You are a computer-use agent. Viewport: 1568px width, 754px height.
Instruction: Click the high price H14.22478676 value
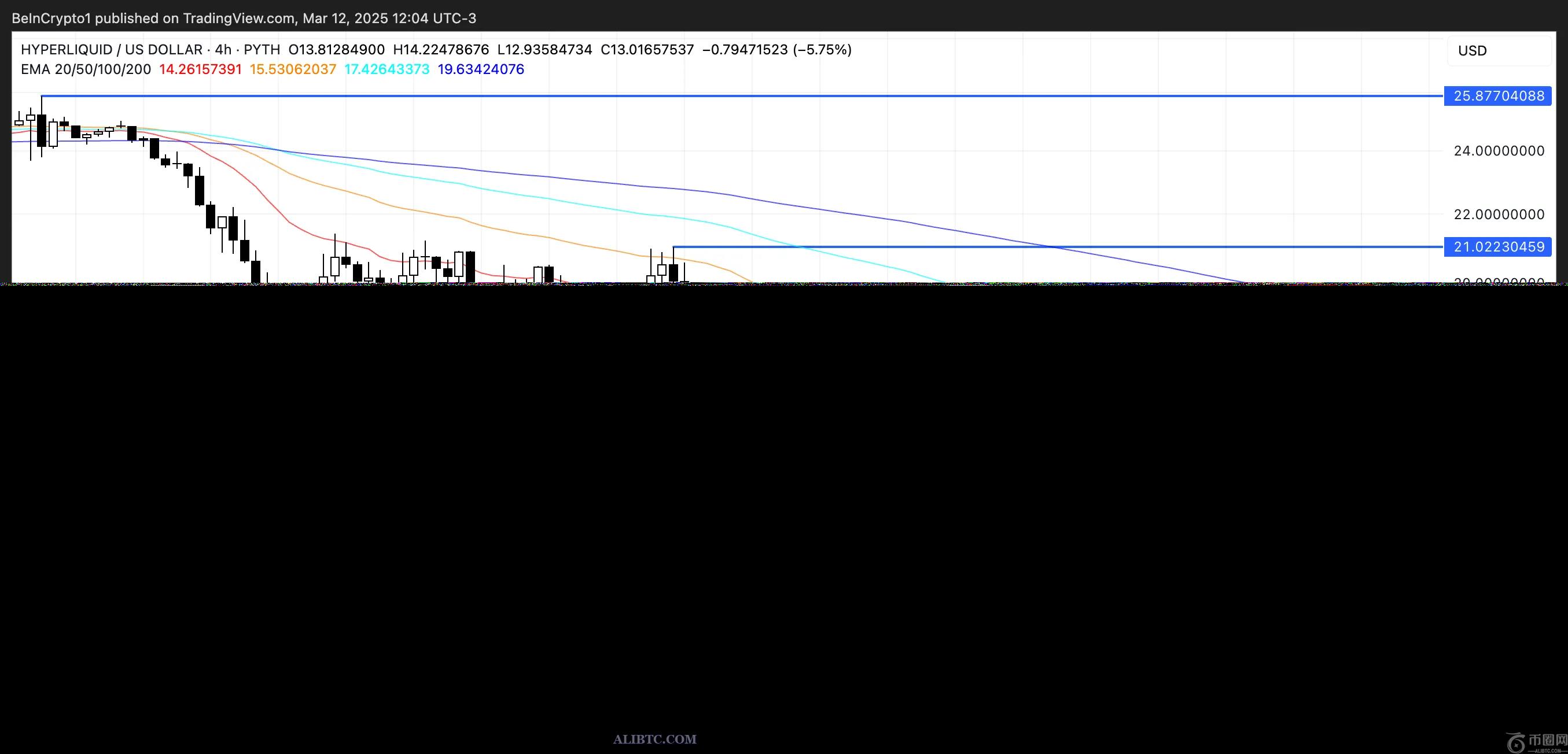[441, 50]
